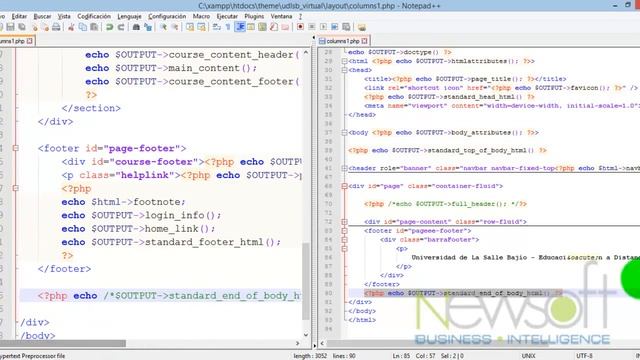Toggle the highlighted indent guide icon

pyautogui.click(x=240, y=27)
